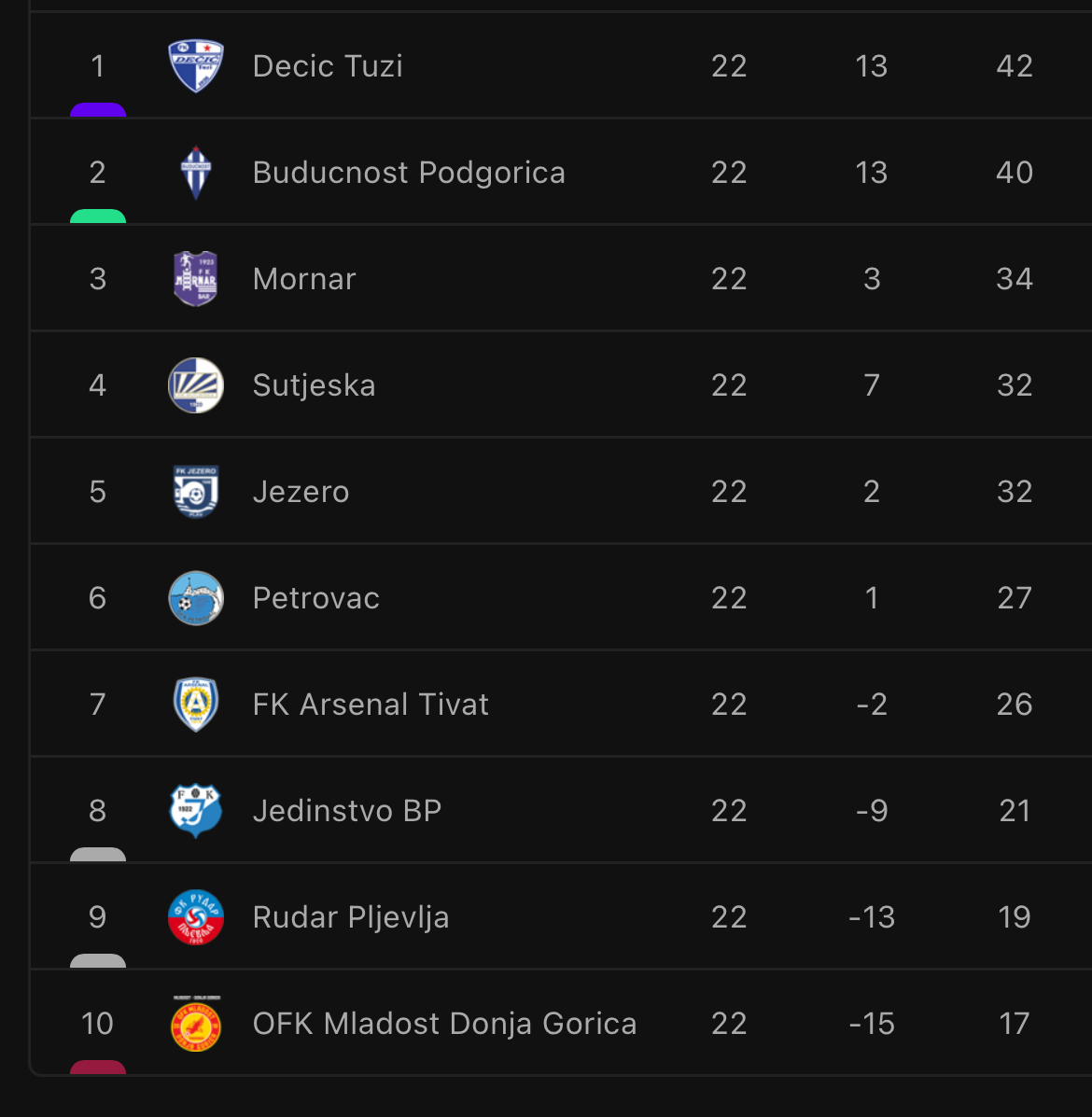Viewport: 1092px width, 1117px height.
Task: Select Sutjeska's 32 points value
Action: 1015,385
